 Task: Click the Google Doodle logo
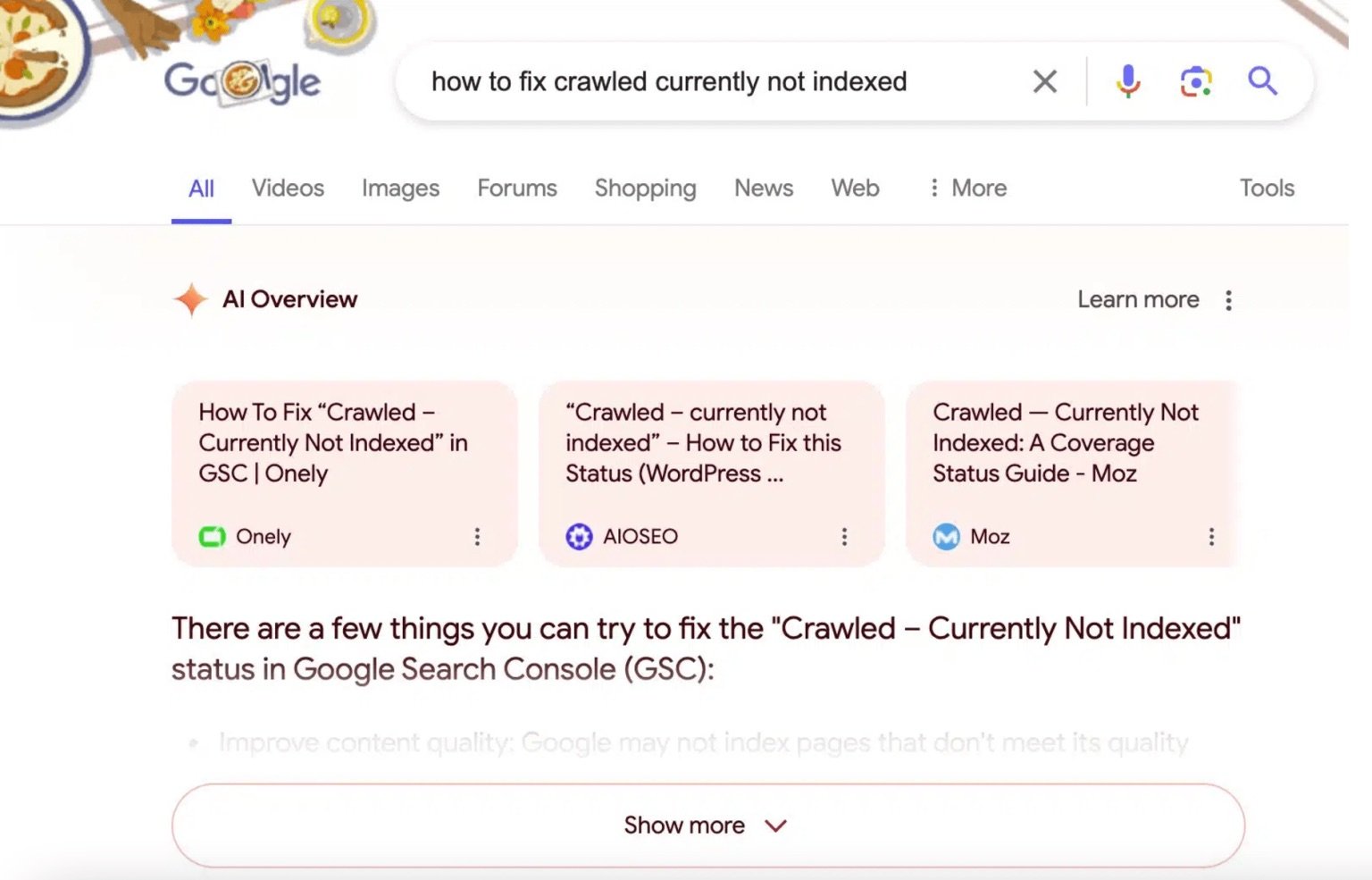pyautogui.click(x=241, y=81)
